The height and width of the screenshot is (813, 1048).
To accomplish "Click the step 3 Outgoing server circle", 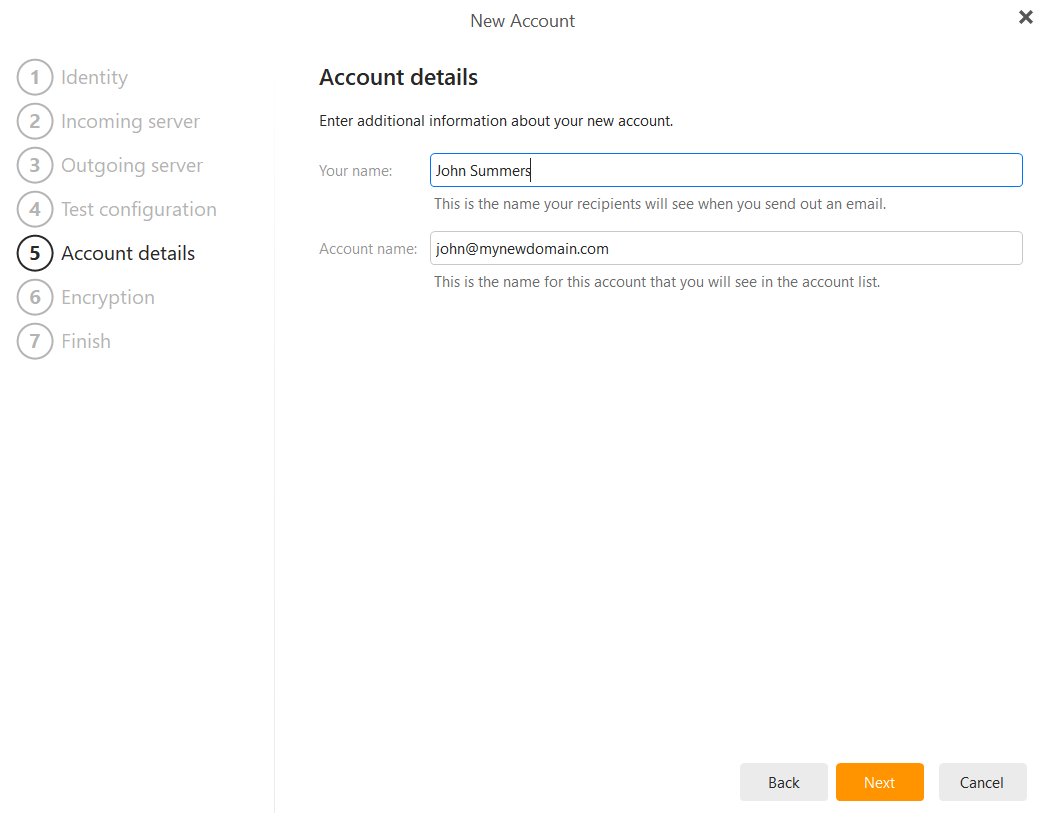I will tap(35, 165).
